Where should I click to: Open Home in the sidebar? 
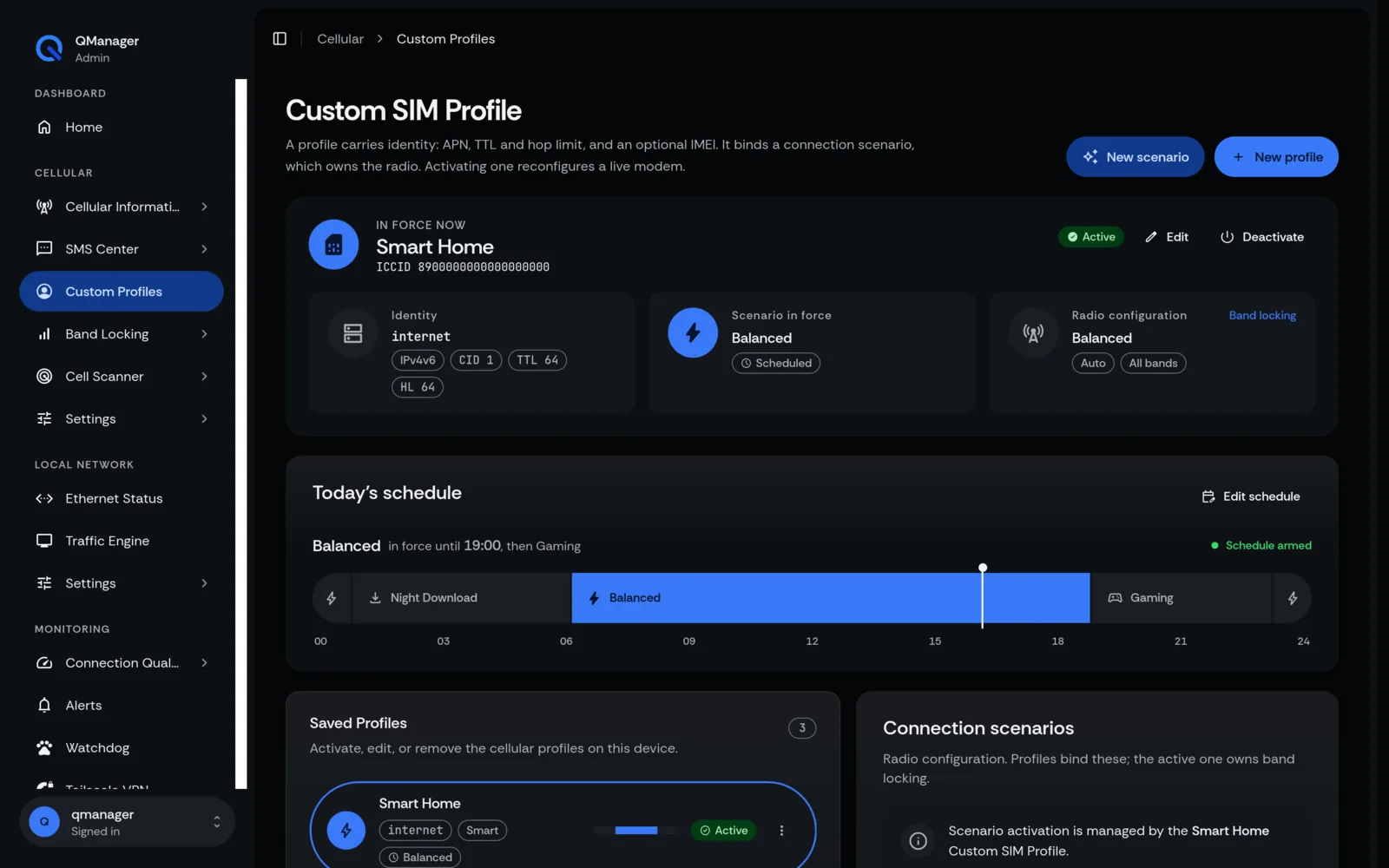122,128
